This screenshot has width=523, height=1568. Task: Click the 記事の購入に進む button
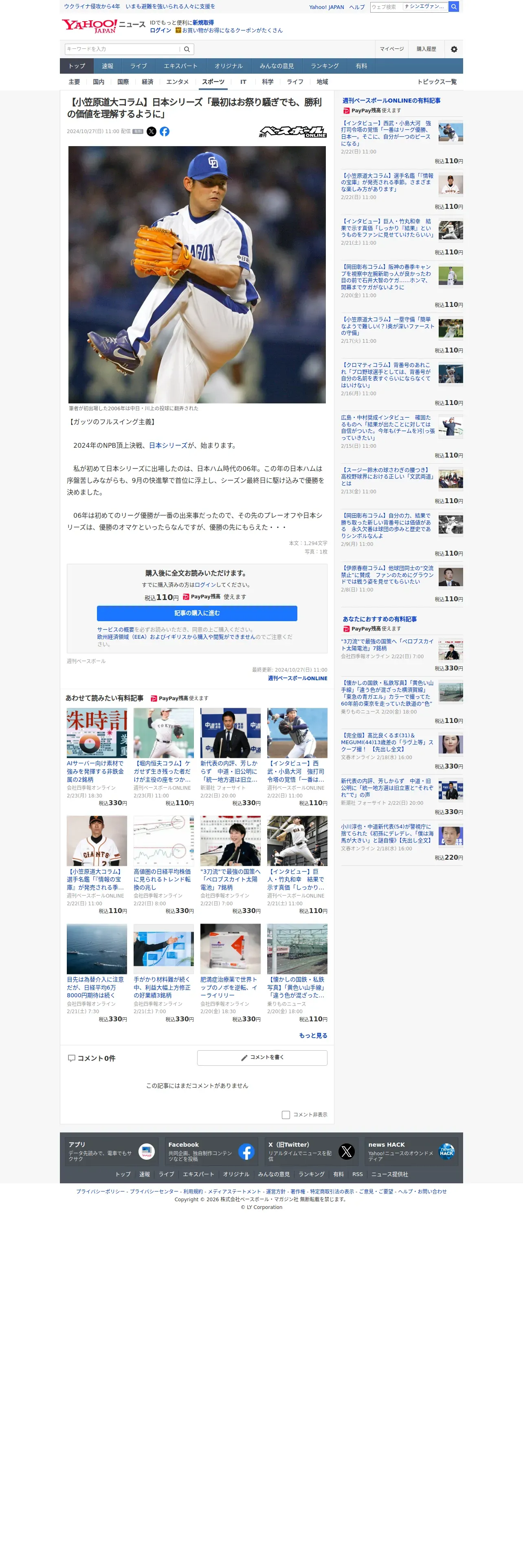point(197,613)
